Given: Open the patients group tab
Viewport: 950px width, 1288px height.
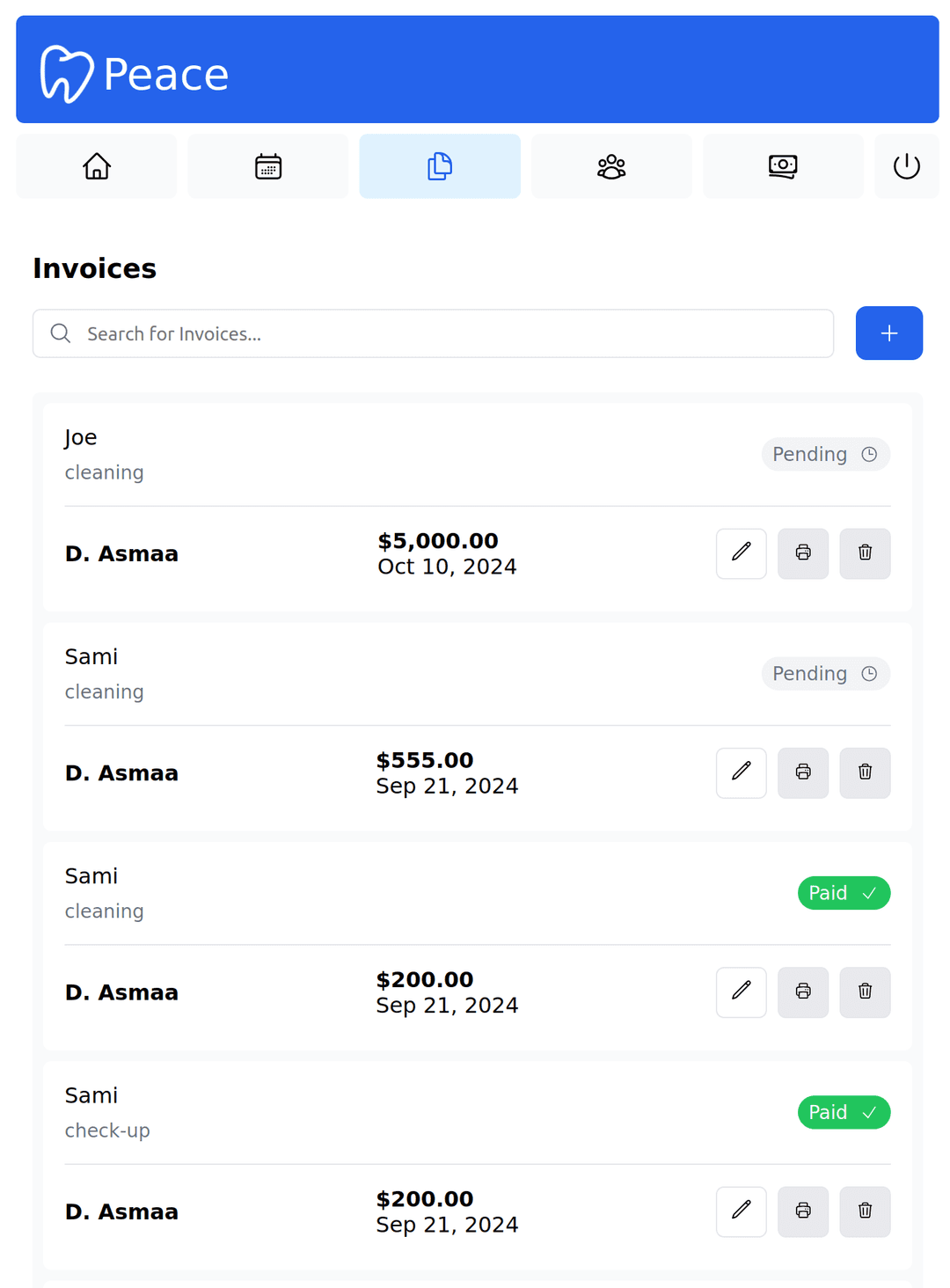Looking at the screenshot, I should click(611, 166).
